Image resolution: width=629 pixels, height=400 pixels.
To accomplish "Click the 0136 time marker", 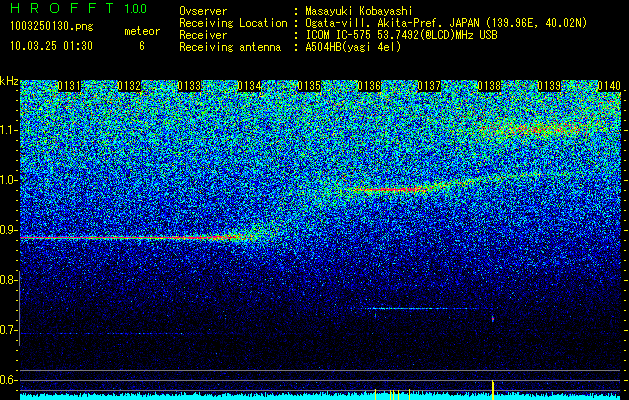I will 369,86.
